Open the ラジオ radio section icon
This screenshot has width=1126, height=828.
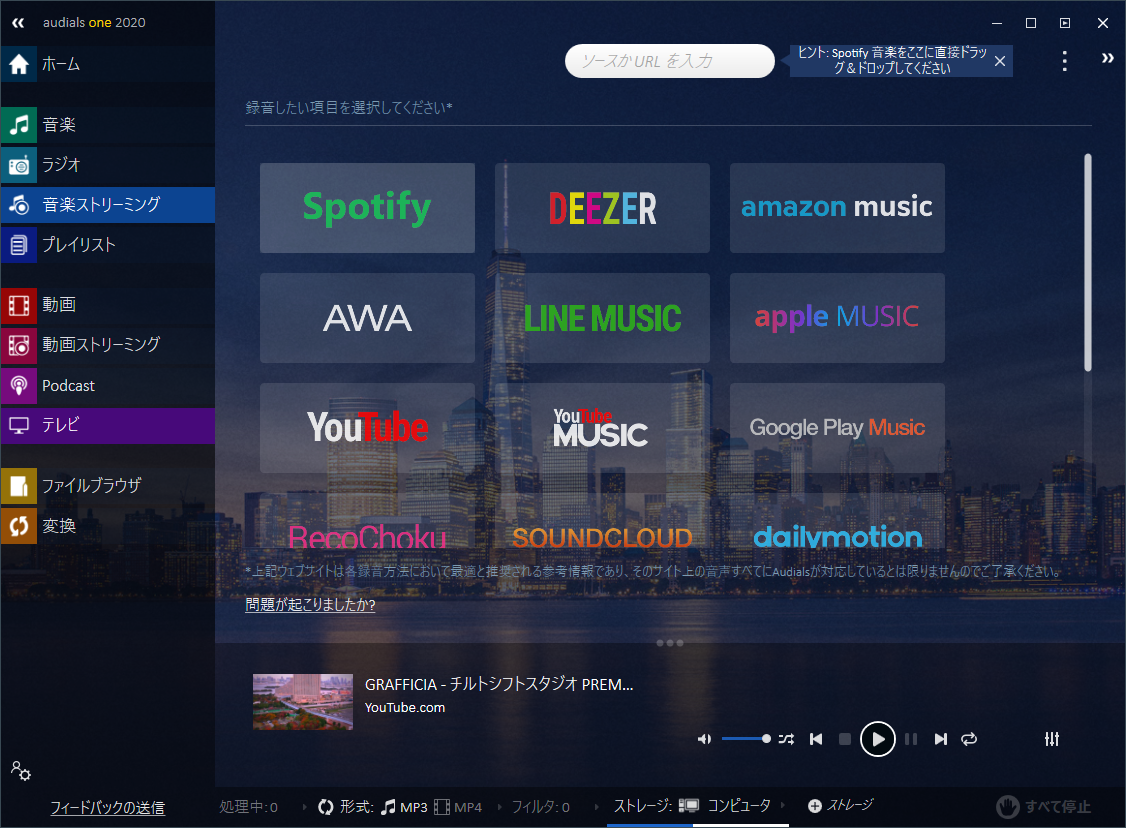click(x=19, y=164)
